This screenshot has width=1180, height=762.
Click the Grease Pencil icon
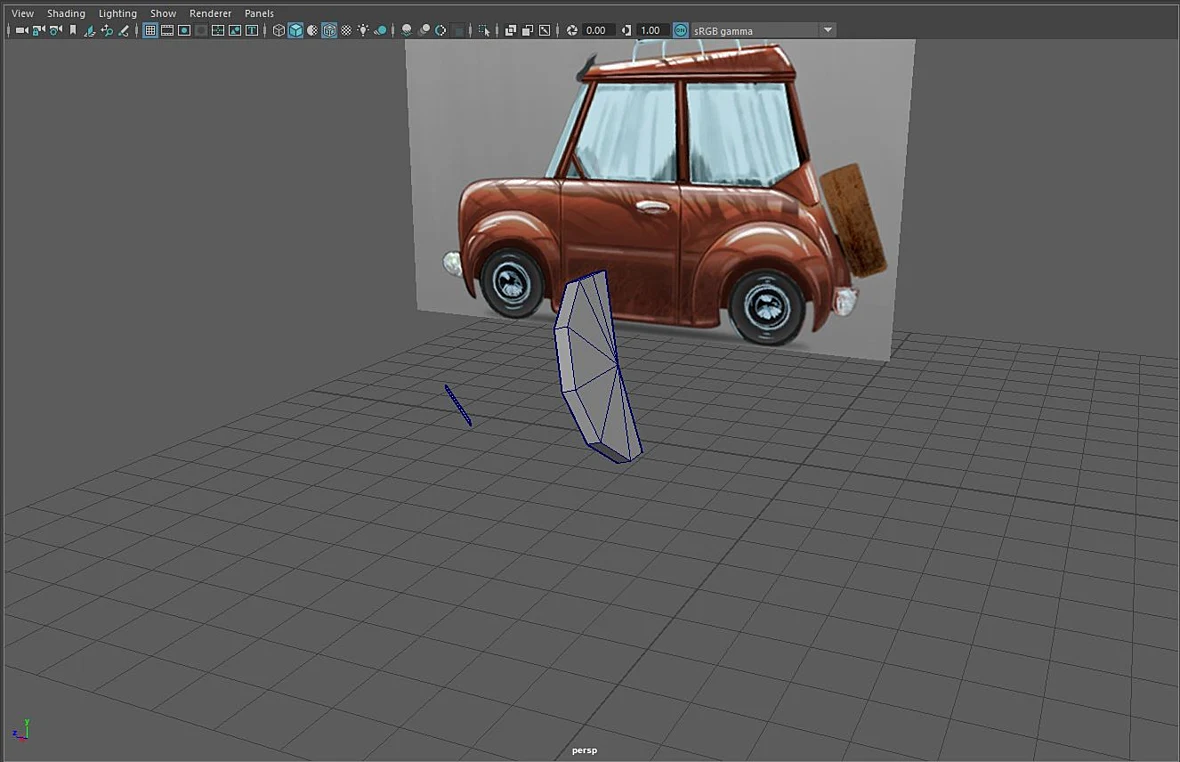(x=124, y=30)
